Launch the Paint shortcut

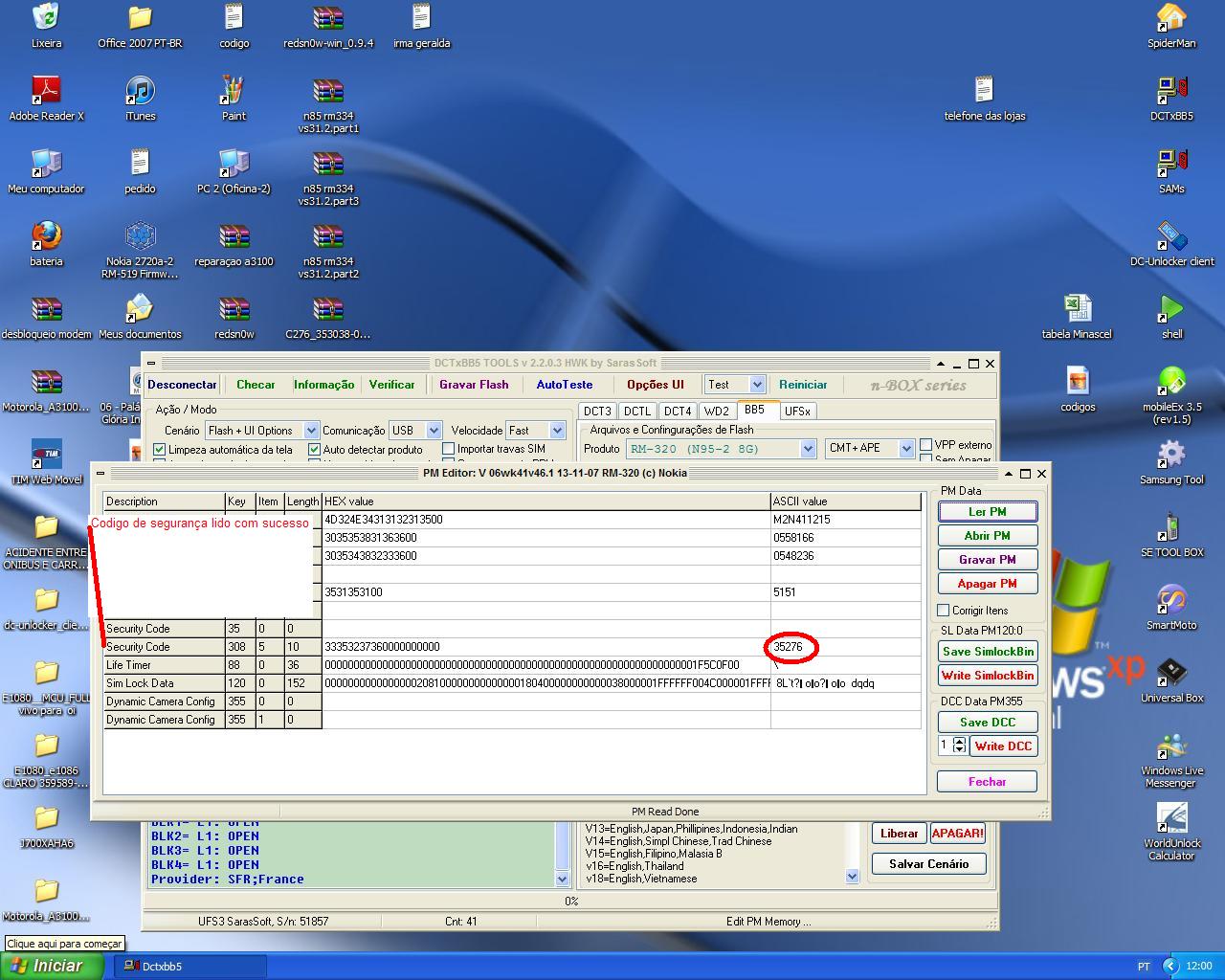[x=234, y=99]
